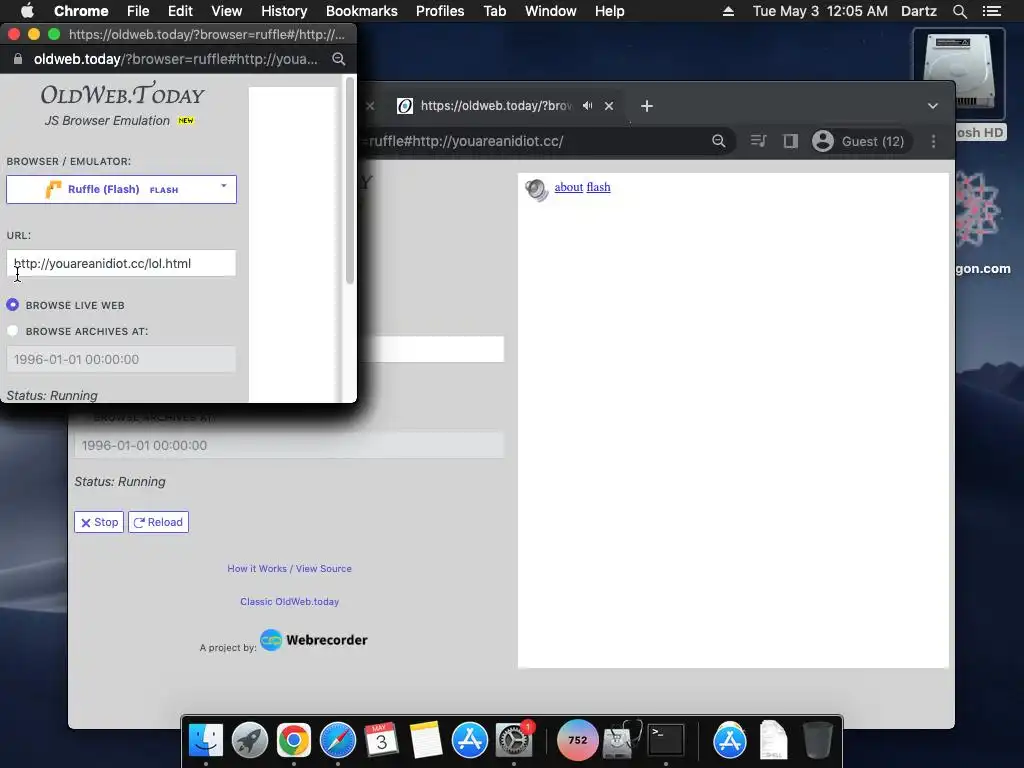1024x768 pixels.
Task: Open Terminal from the Dock
Action: tap(665, 740)
